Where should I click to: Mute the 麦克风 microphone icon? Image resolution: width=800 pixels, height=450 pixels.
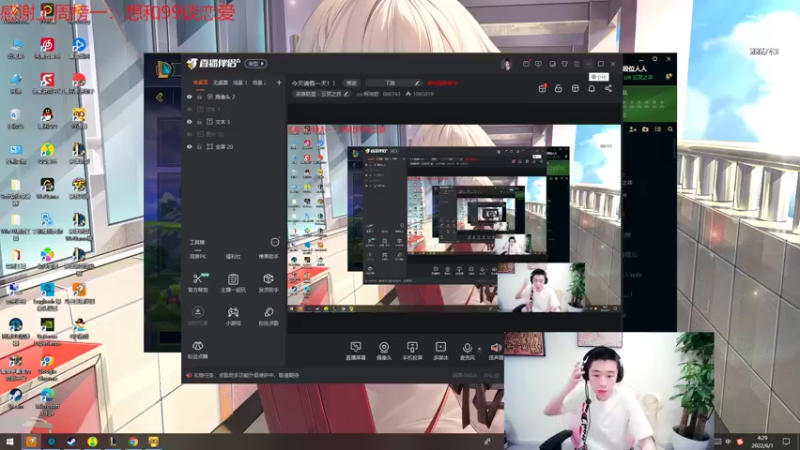pos(467,348)
